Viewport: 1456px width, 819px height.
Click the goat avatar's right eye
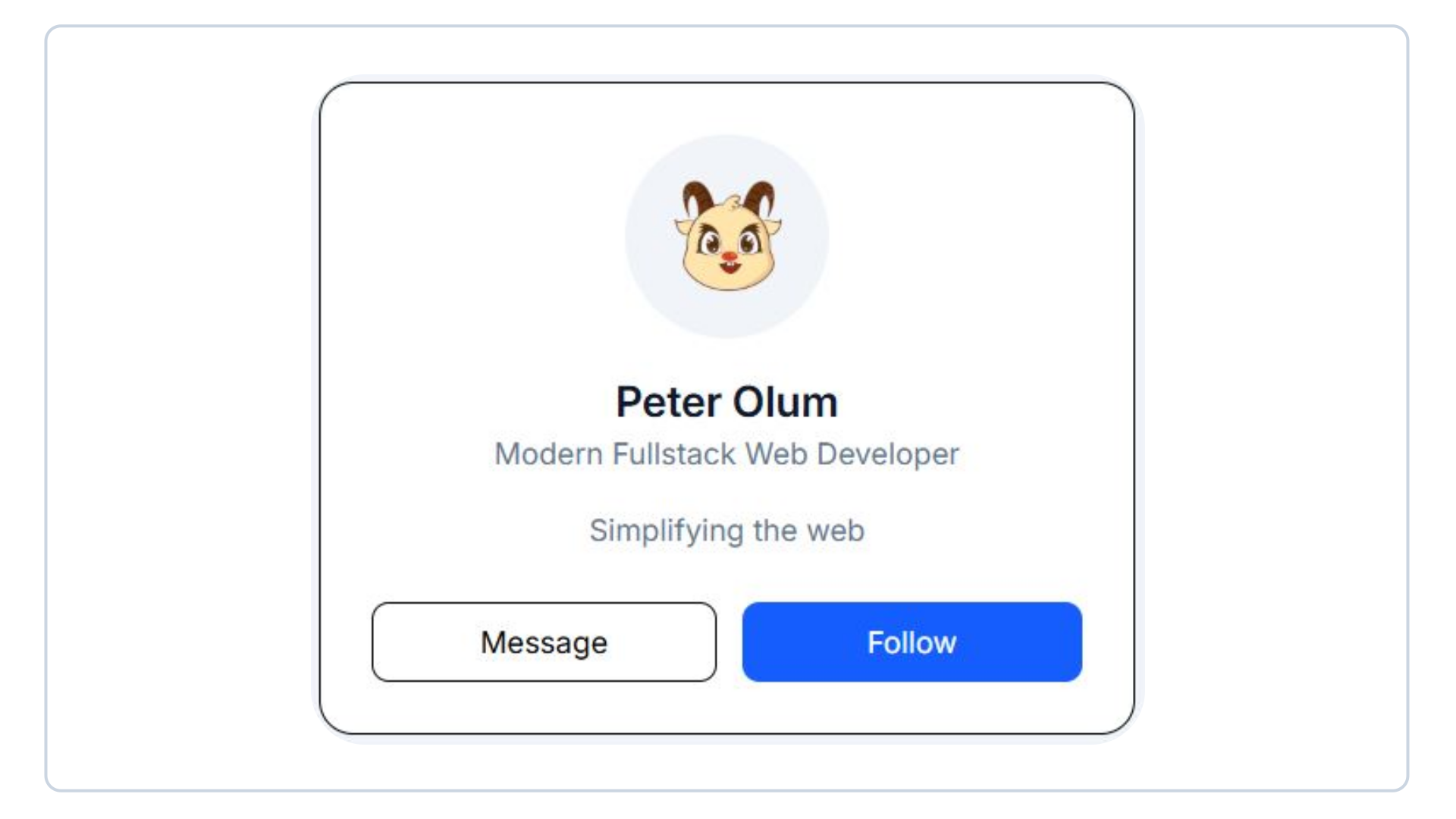tap(748, 243)
